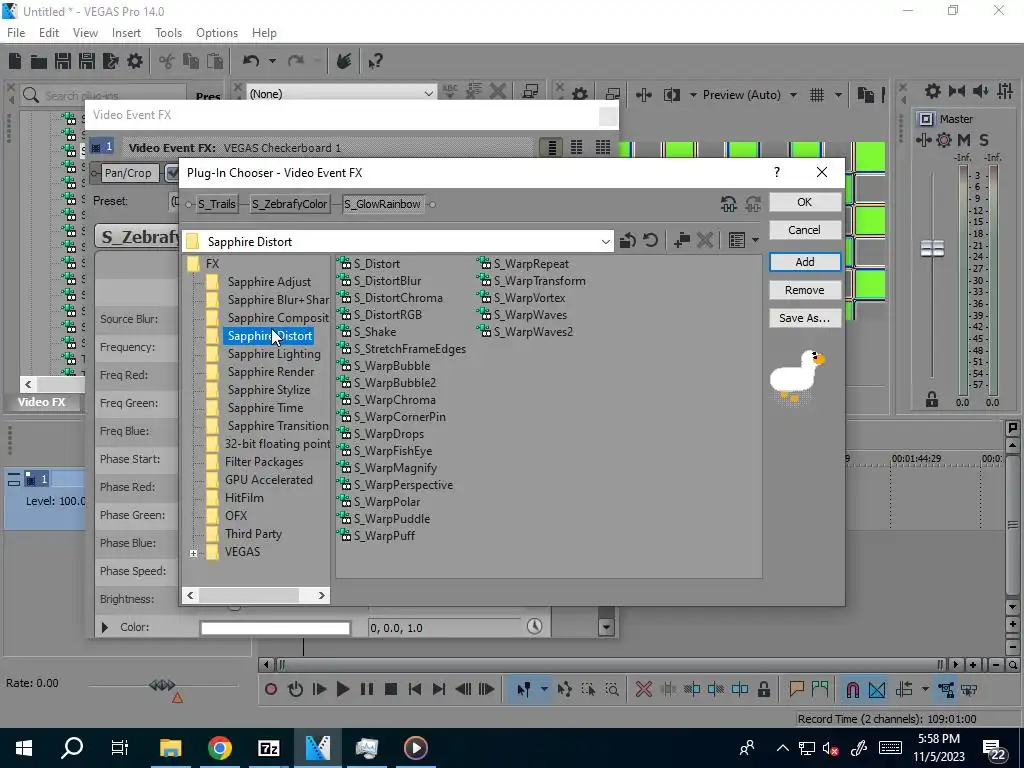Viewport: 1024px width, 768px height.
Task: Toggle Loop Playback button
Action: point(295,689)
